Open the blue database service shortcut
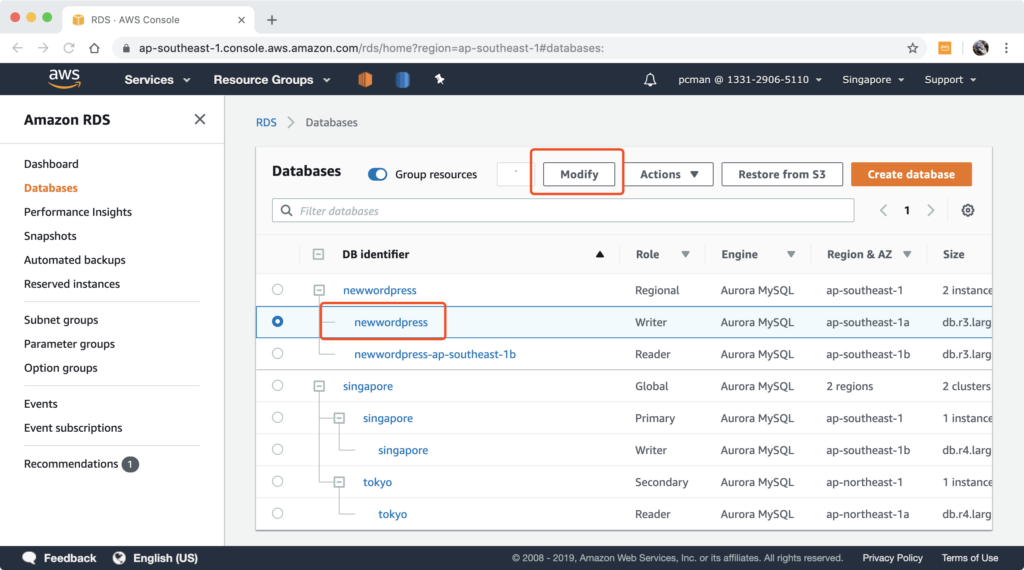This screenshot has width=1024, height=570. pos(402,80)
